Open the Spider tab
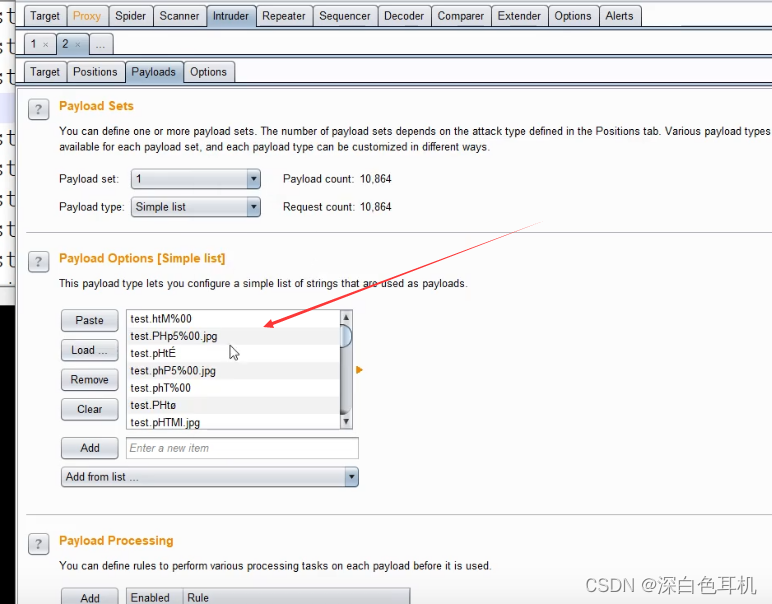The height and width of the screenshot is (604, 772). (130, 16)
